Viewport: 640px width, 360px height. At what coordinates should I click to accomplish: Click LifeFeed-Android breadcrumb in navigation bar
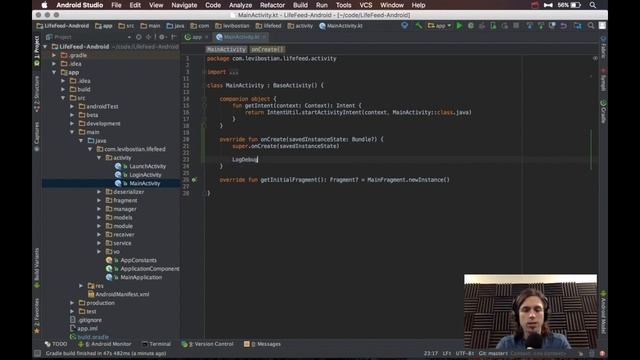click(62, 26)
